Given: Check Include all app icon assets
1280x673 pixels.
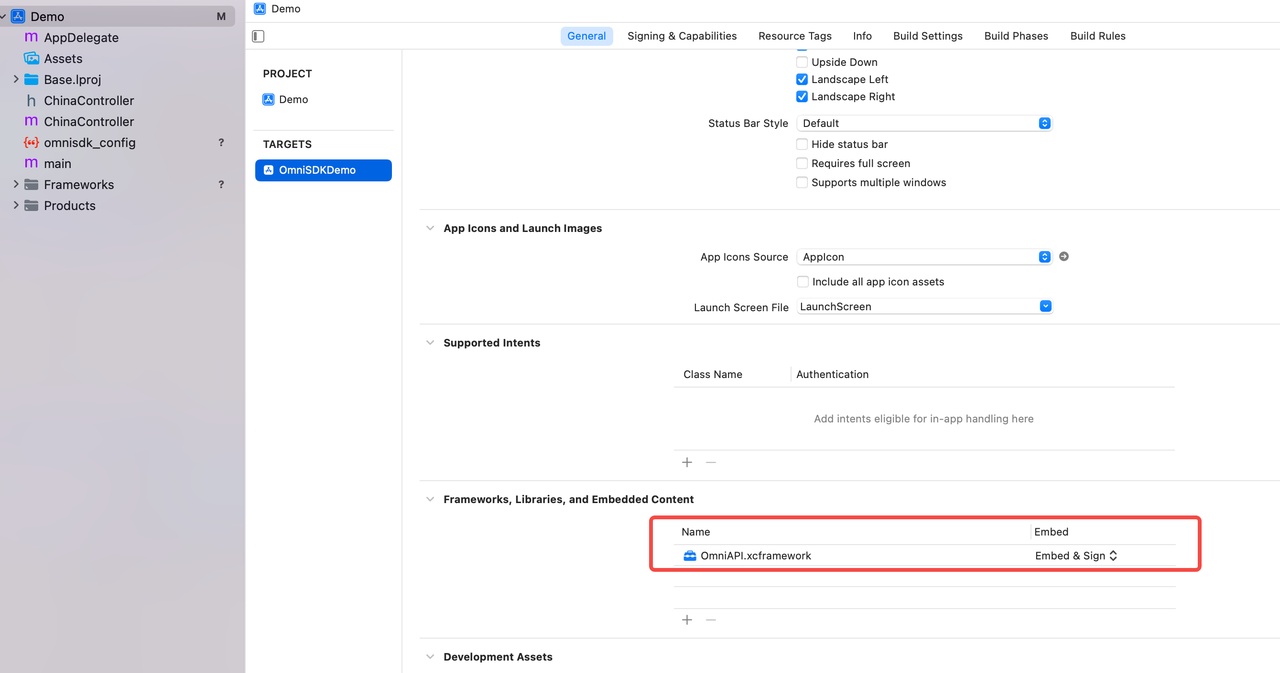Looking at the screenshot, I should (802, 282).
